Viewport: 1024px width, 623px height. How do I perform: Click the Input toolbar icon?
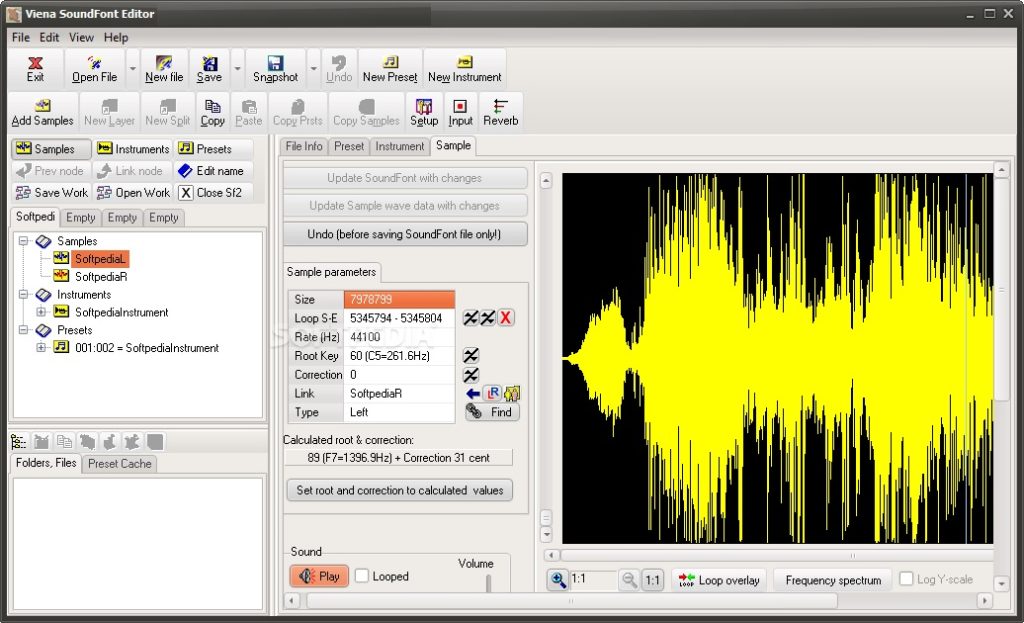(460, 112)
